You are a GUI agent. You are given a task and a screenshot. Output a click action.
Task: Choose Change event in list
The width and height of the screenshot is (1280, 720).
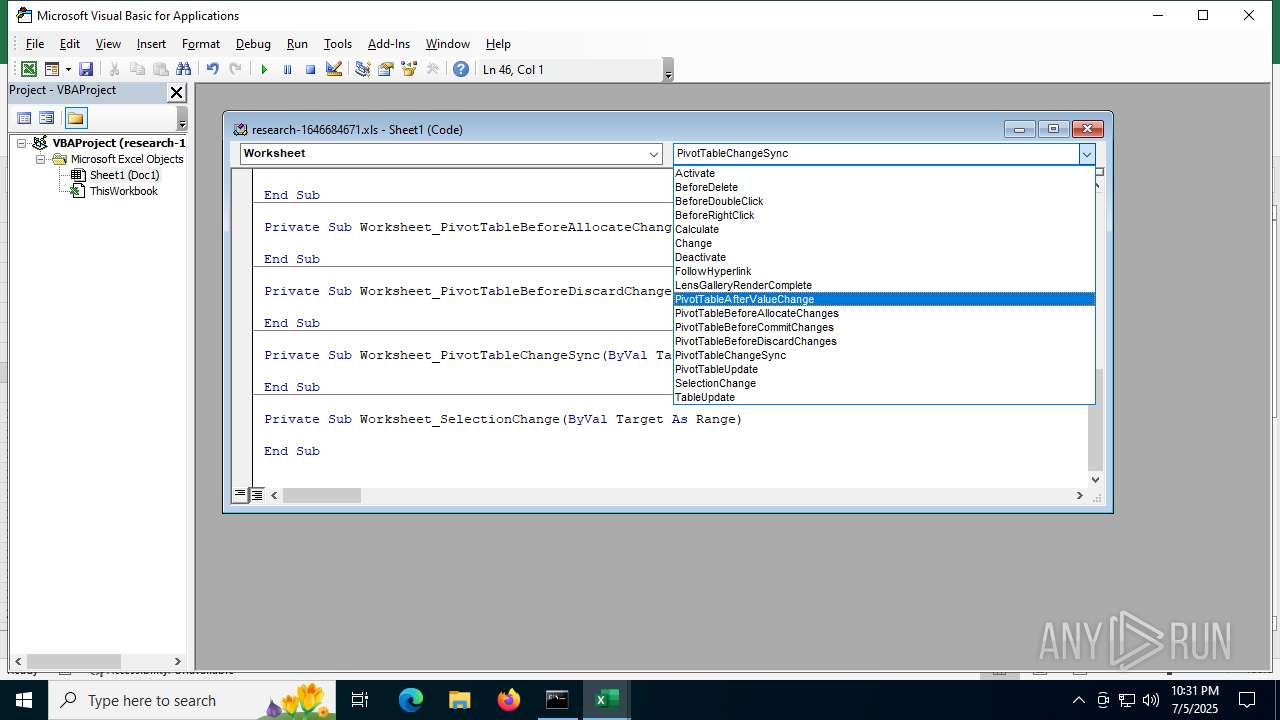coord(884,243)
